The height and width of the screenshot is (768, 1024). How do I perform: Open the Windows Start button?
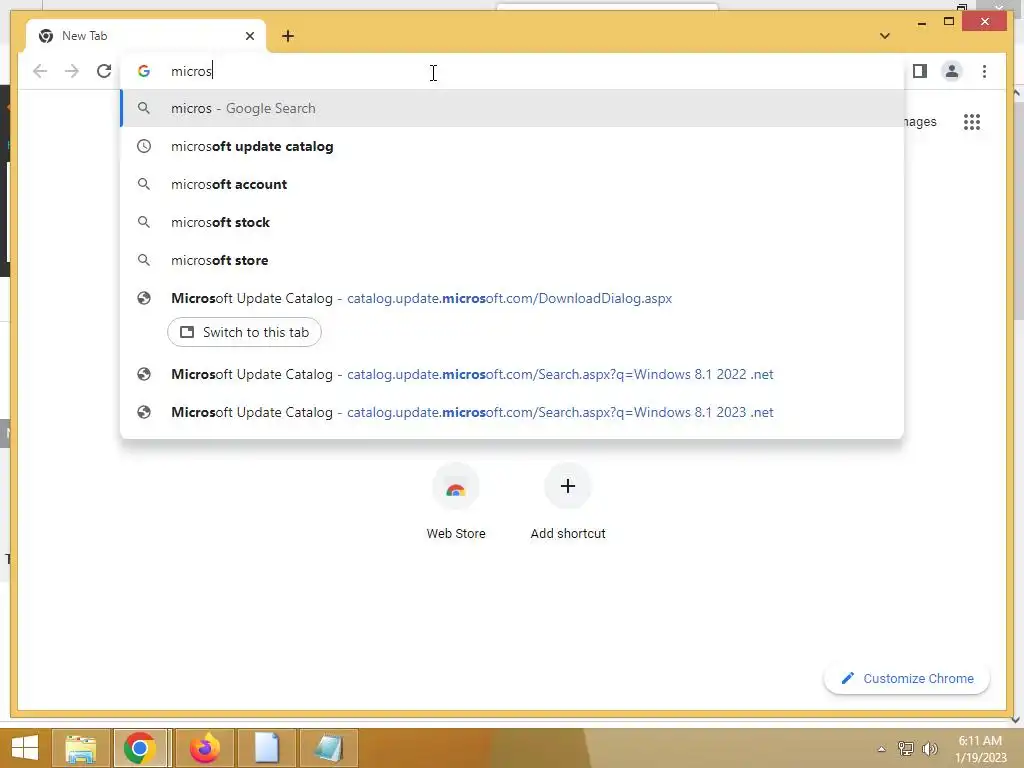pos(25,748)
